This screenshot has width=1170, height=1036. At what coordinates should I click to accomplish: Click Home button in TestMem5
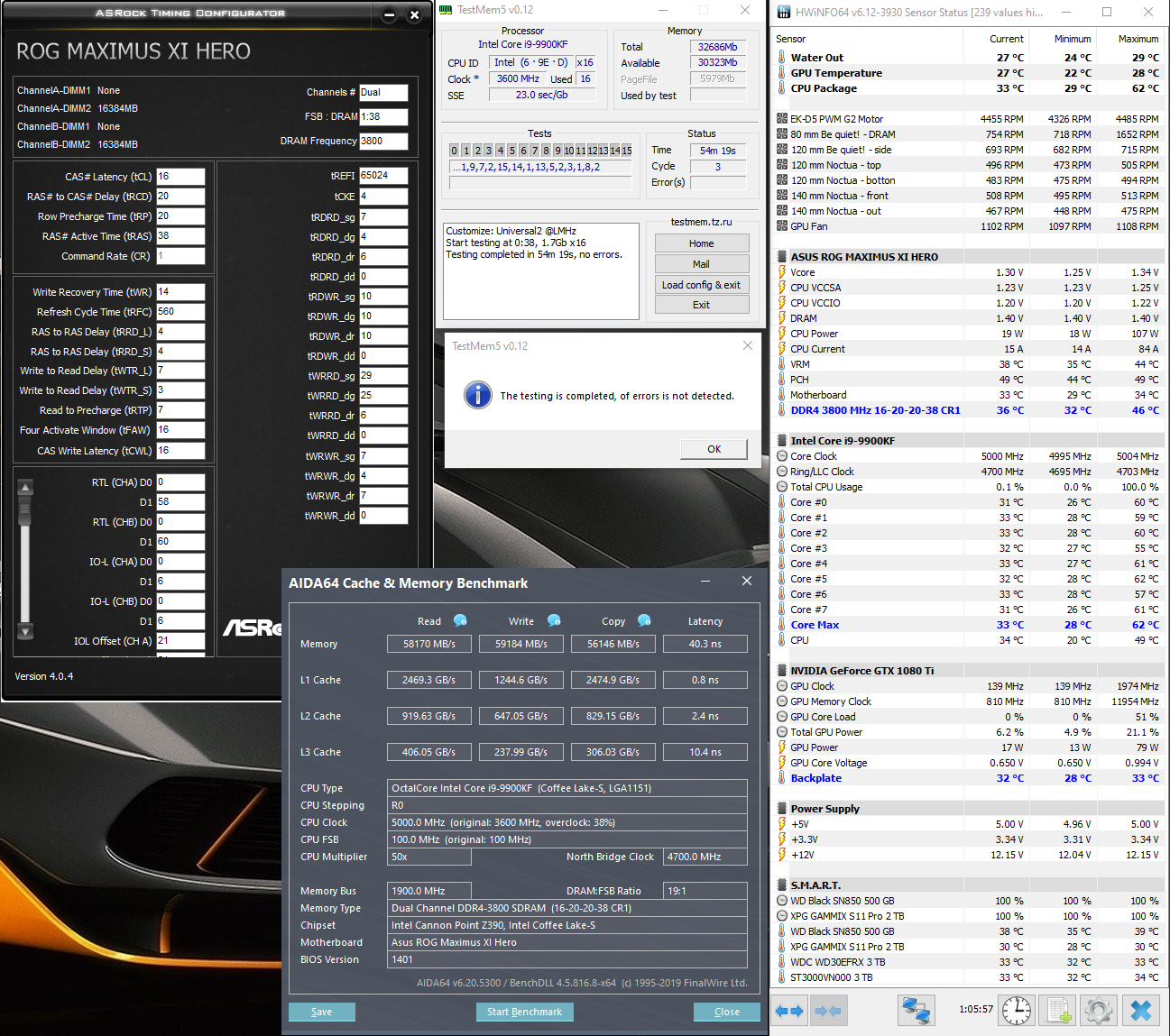click(x=702, y=243)
